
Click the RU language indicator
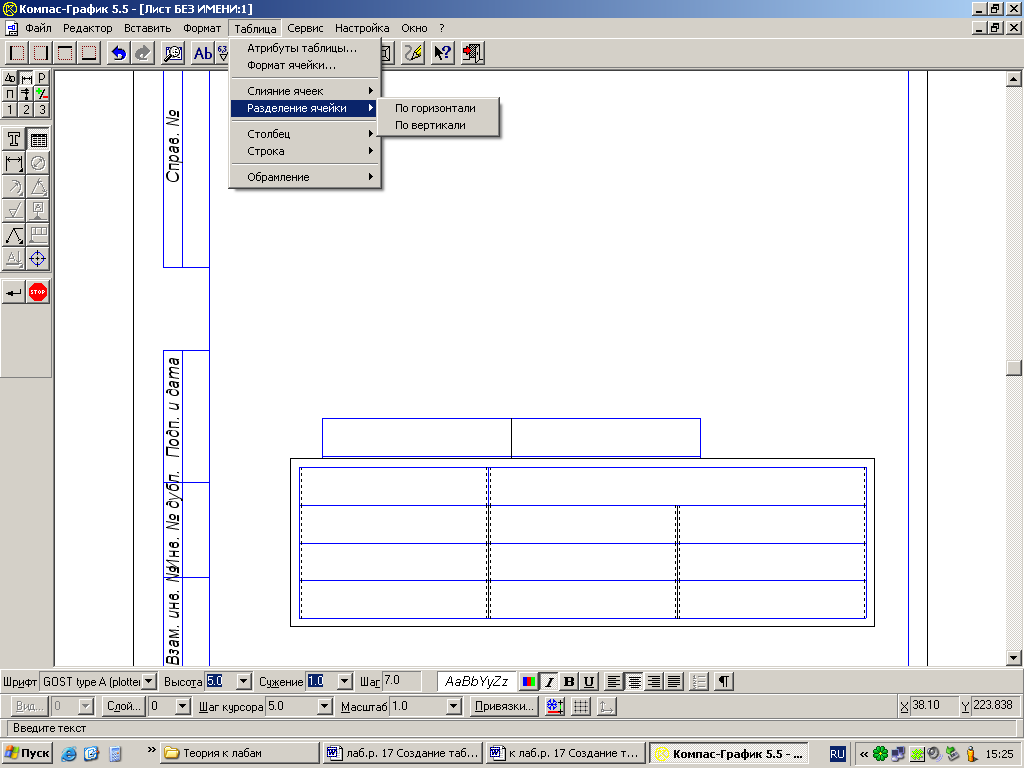point(837,754)
